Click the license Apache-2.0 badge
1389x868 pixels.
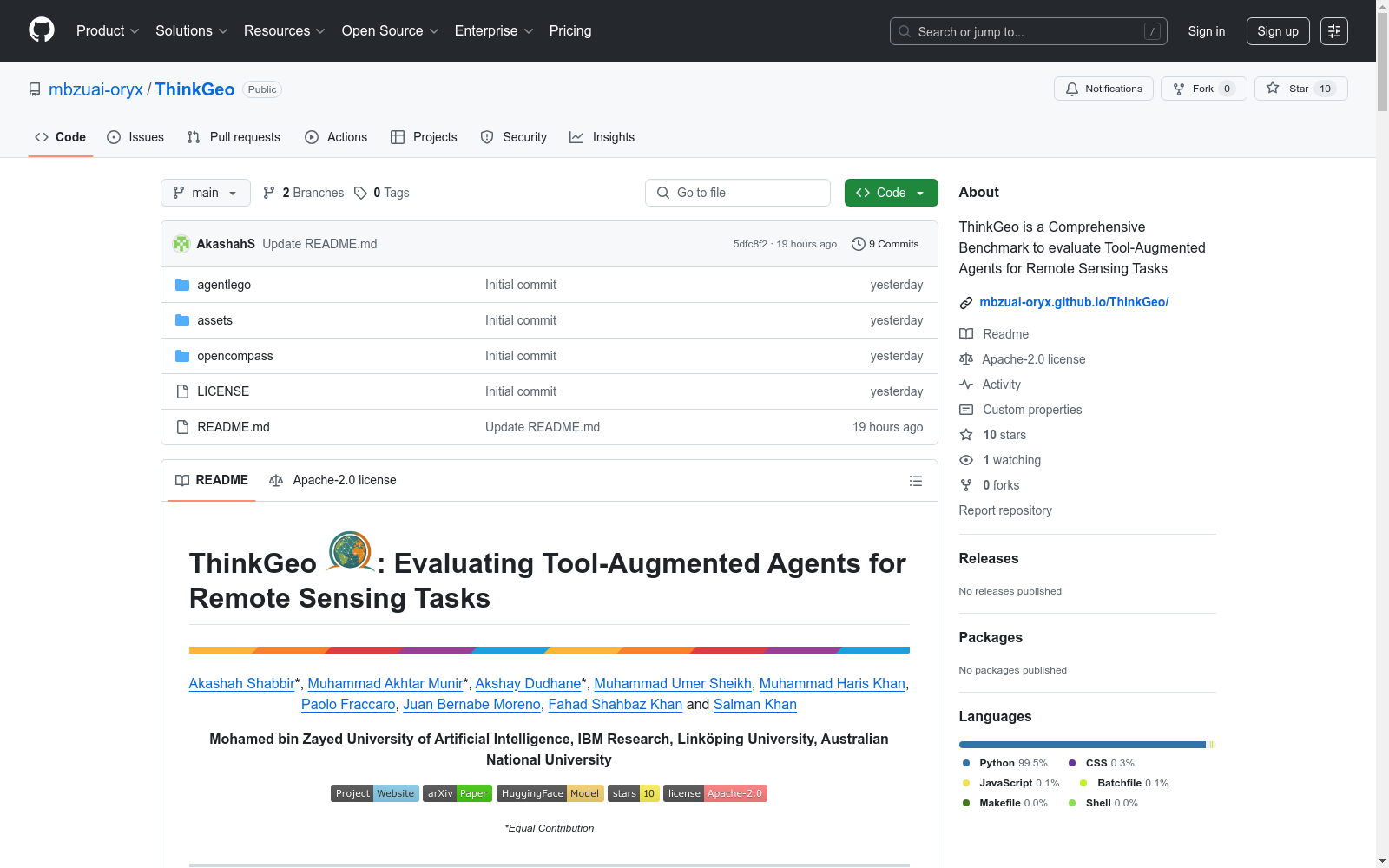715,793
